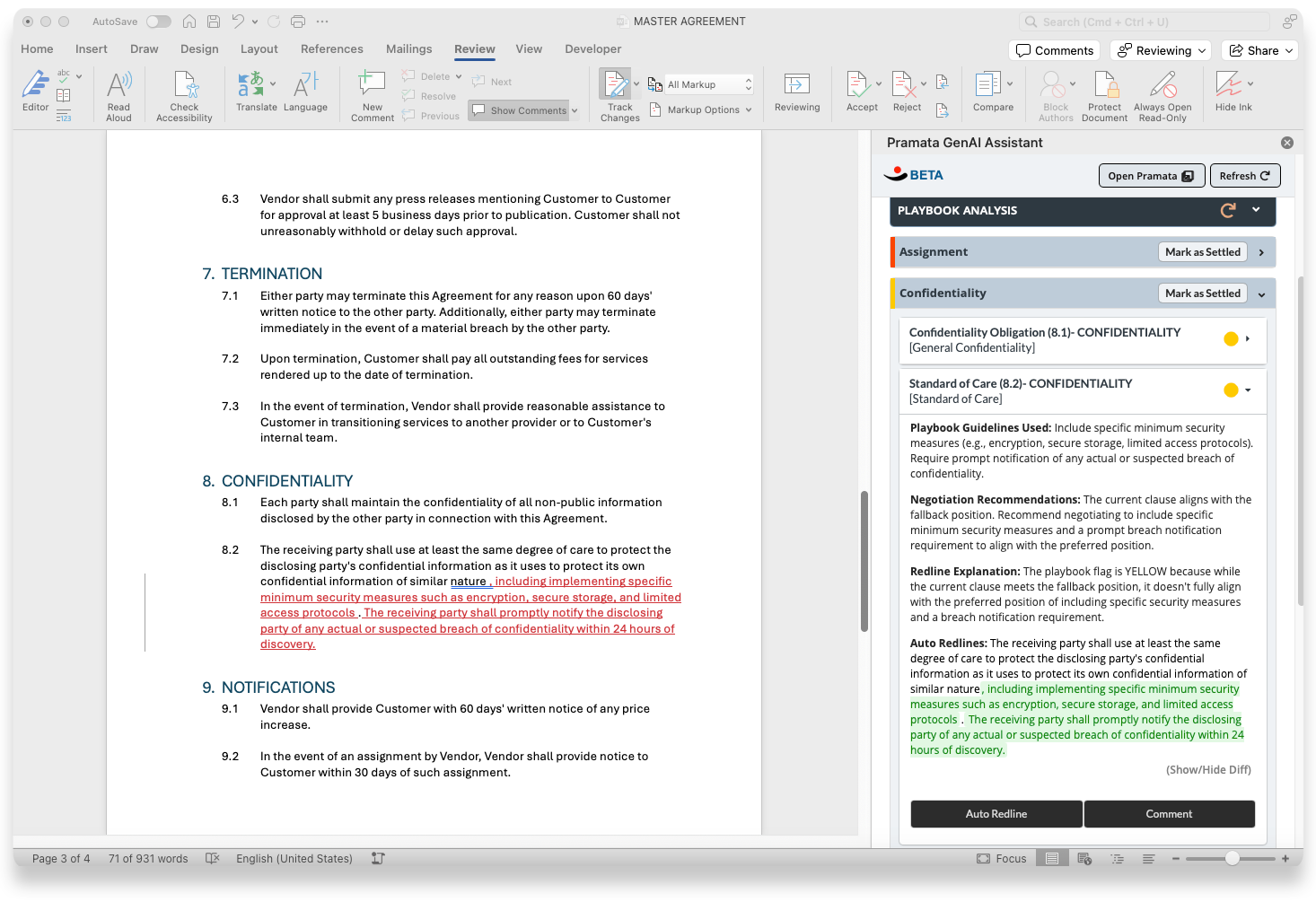
Task: Click the proofing status icon in status bar
Action: pos(213,859)
